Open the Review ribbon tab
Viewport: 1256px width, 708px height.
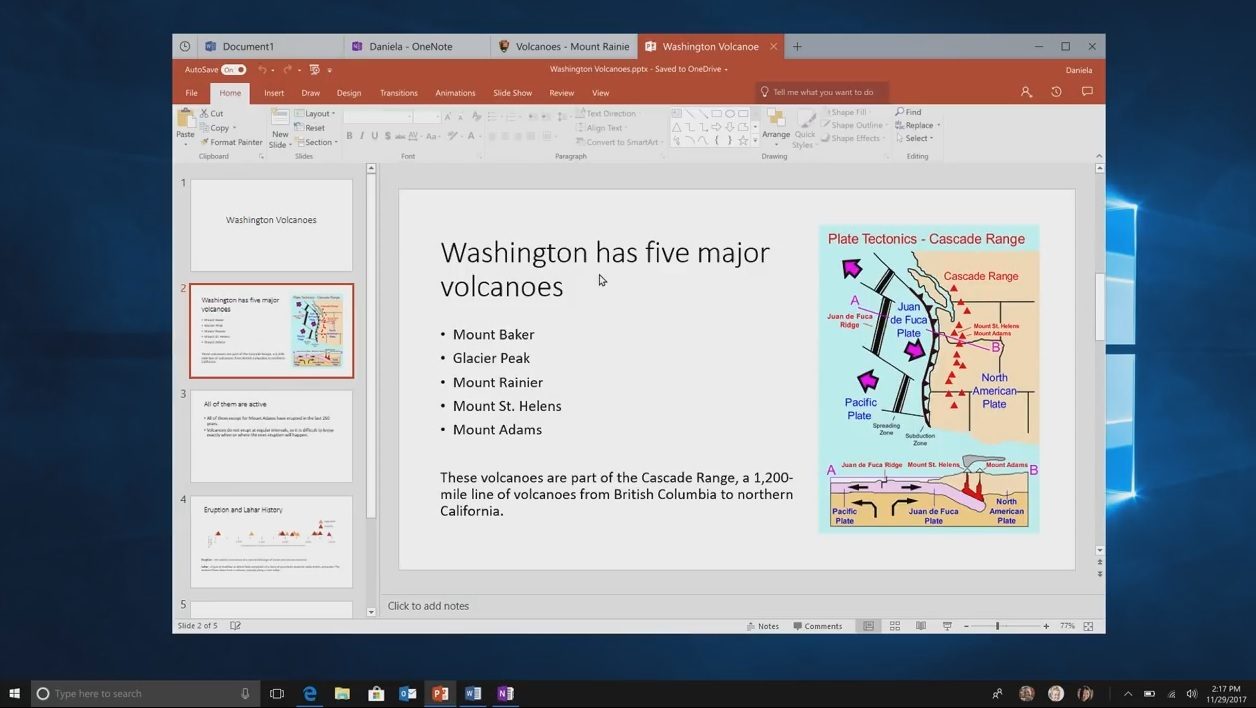pos(562,93)
